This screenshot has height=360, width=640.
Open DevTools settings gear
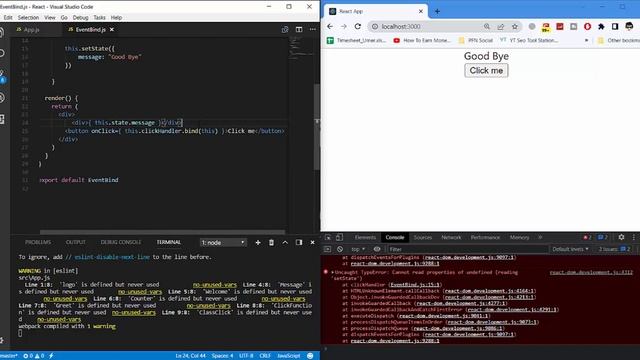click(x=621, y=237)
